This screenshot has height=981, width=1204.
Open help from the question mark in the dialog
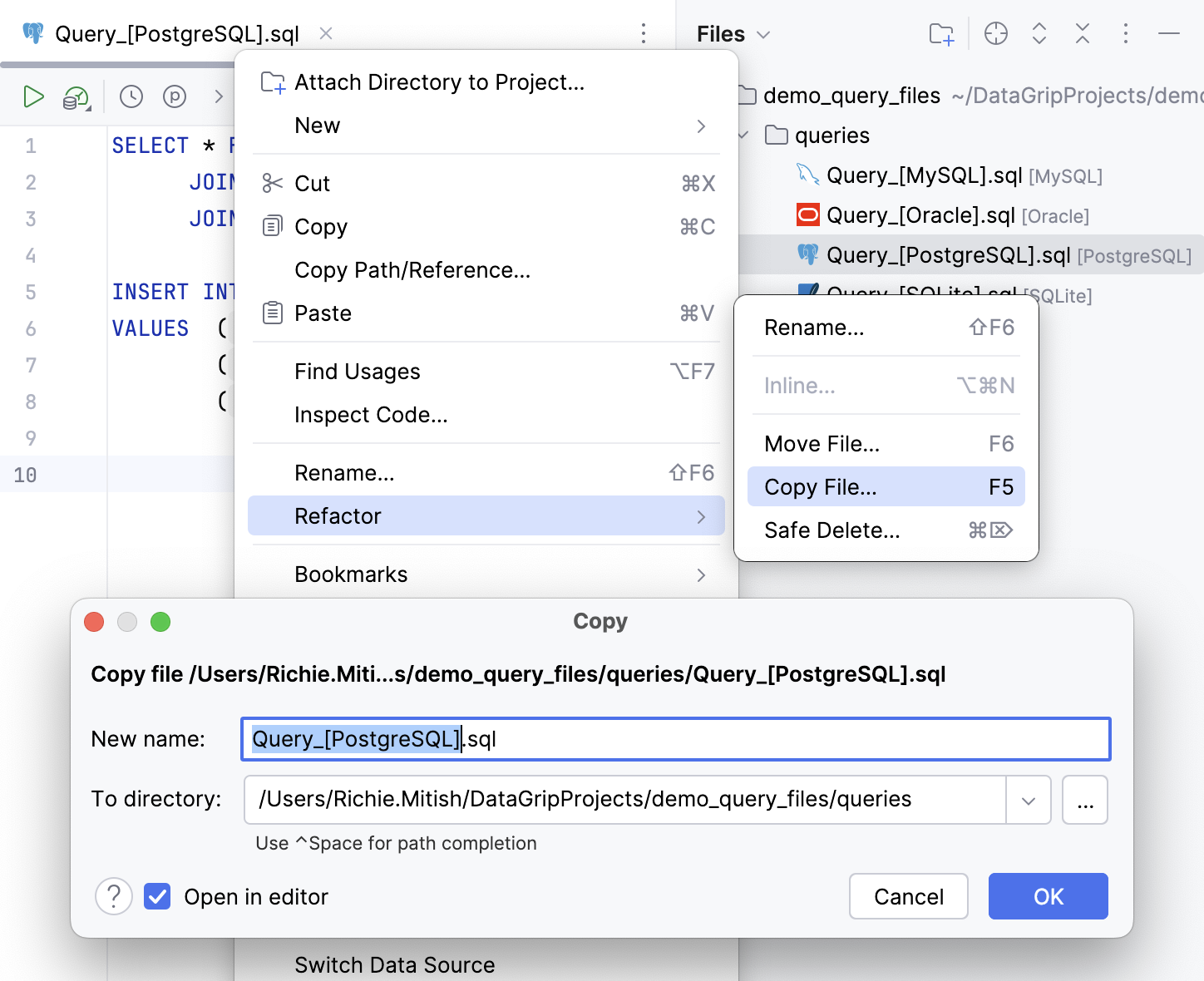tap(114, 896)
